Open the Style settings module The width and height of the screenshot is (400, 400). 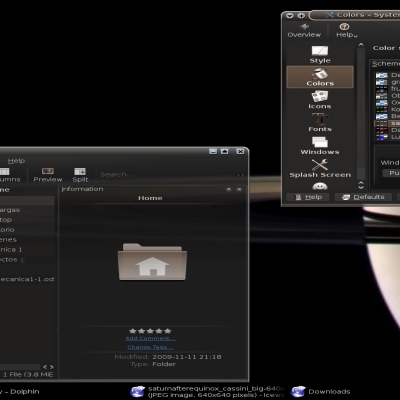point(320,54)
